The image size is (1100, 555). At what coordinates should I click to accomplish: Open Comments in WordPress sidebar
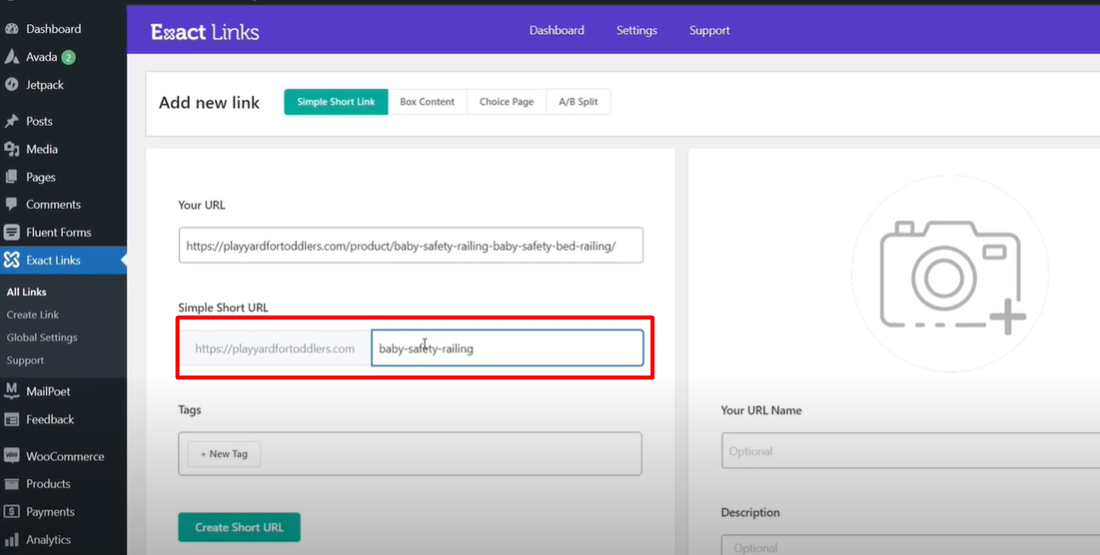pyautogui.click(x=53, y=204)
